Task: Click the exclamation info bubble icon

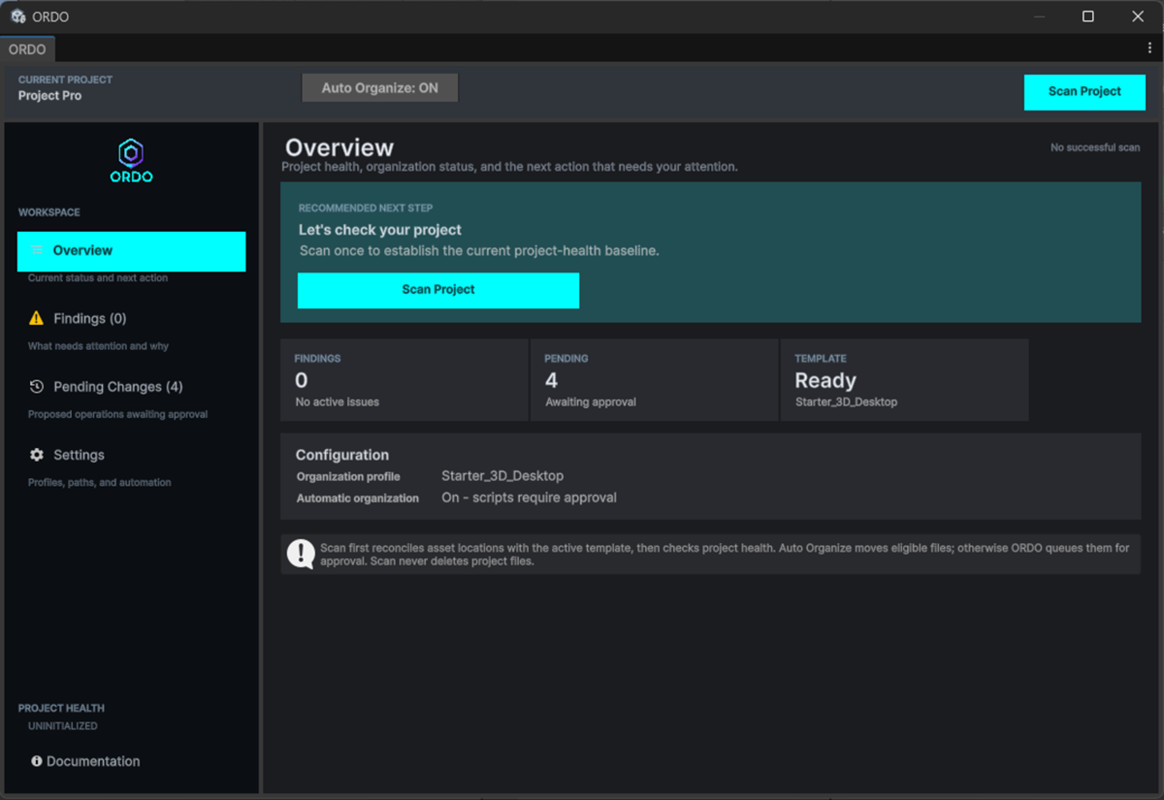Action: 301,554
